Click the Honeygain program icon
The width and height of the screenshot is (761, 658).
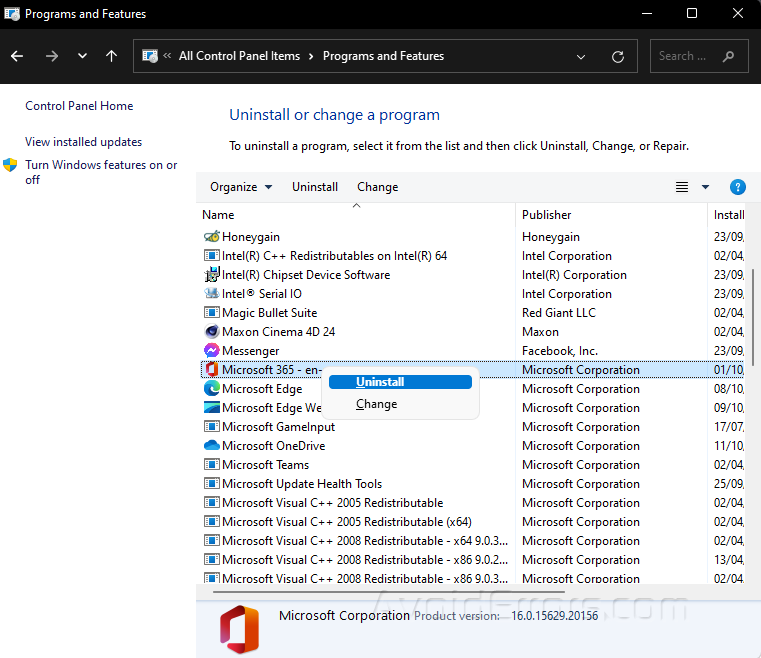(211, 237)
